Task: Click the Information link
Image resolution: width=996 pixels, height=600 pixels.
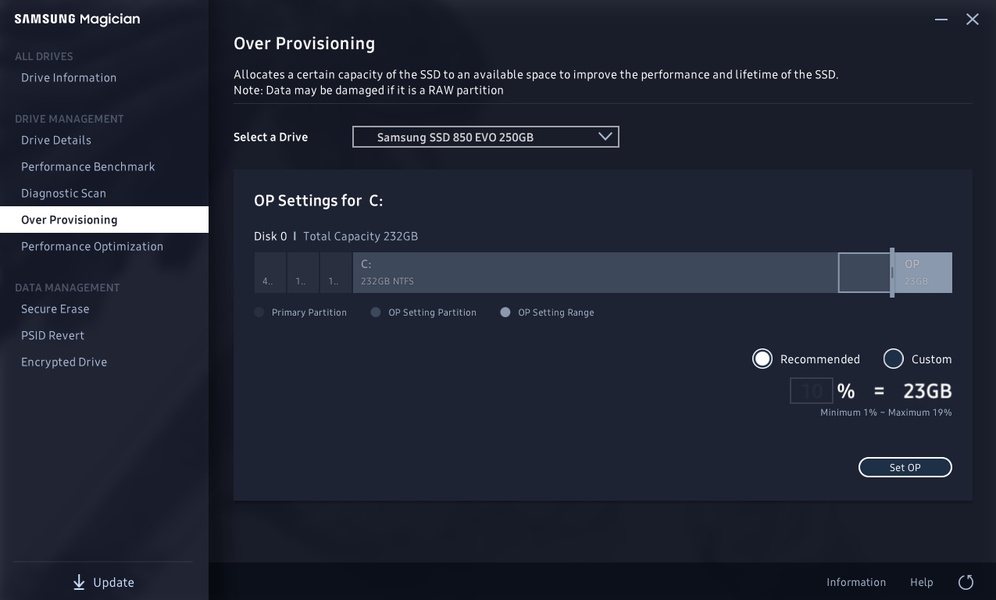Action: (856, 582)
